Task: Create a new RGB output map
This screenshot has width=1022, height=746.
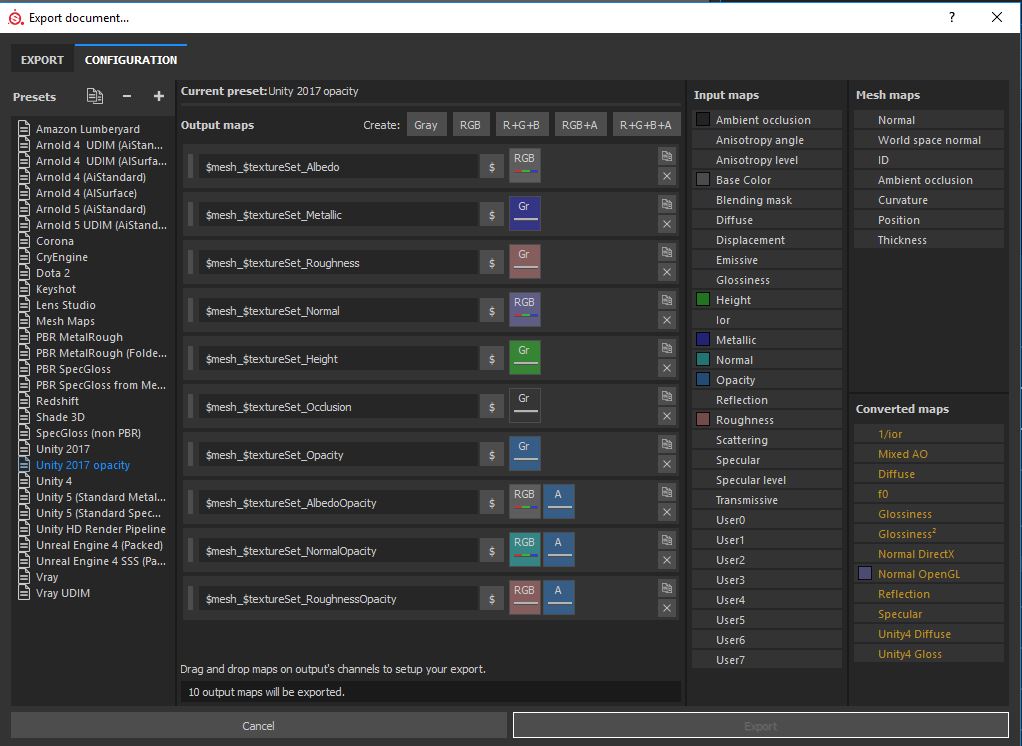Action: point(470,124)
